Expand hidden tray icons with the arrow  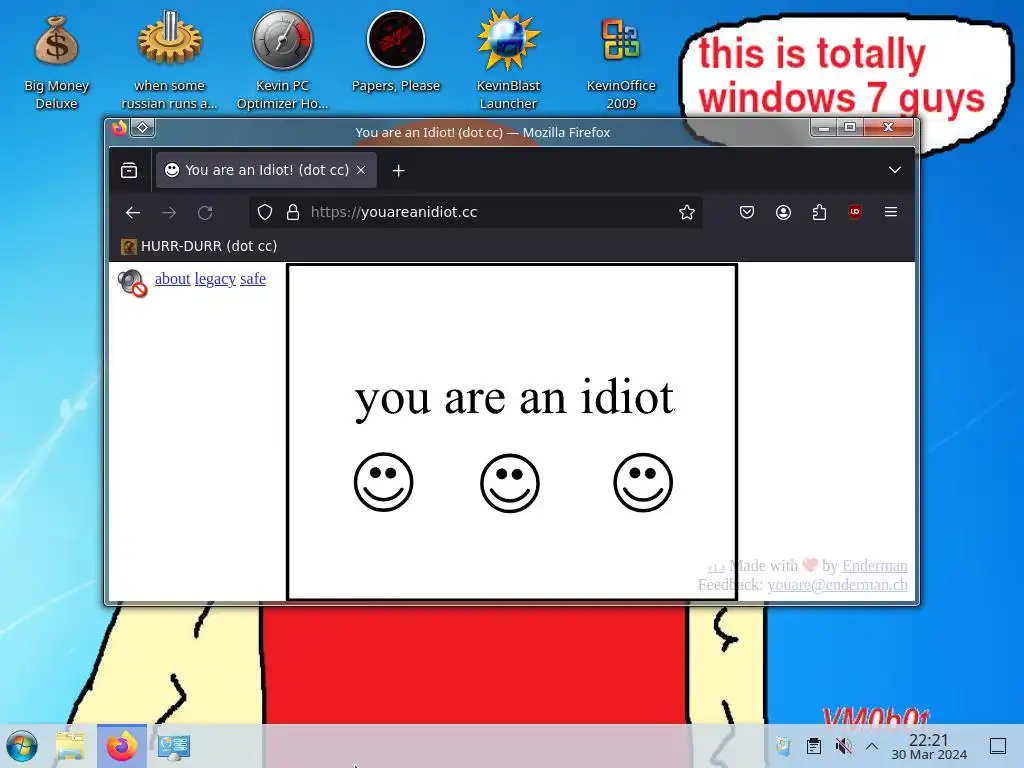click(872, 746)
